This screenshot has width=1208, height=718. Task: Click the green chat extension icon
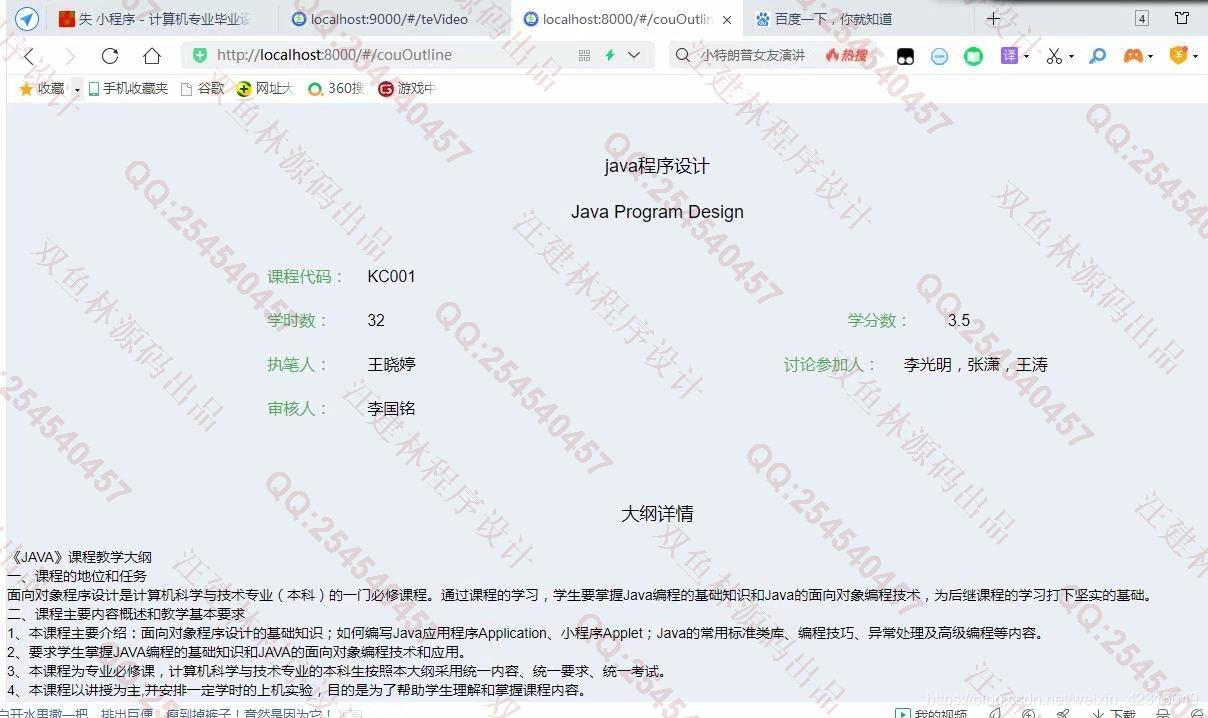point(973,56)
